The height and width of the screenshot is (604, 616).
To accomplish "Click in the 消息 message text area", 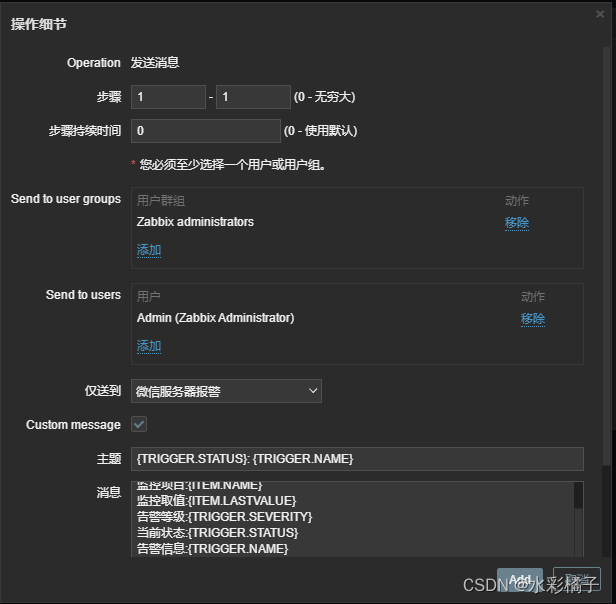I will coord(352,519).
